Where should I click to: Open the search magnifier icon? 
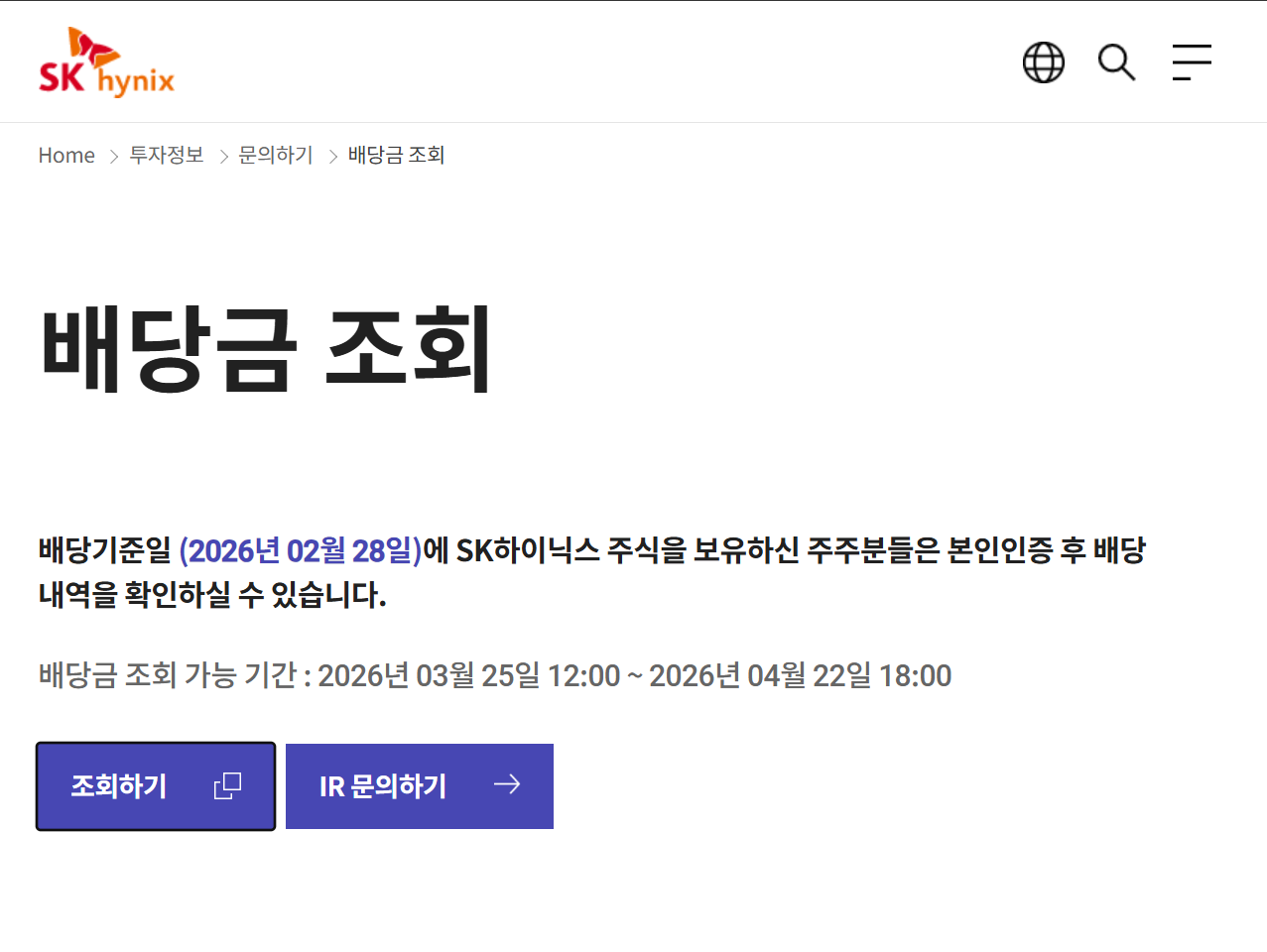(x=1116, y=62)
